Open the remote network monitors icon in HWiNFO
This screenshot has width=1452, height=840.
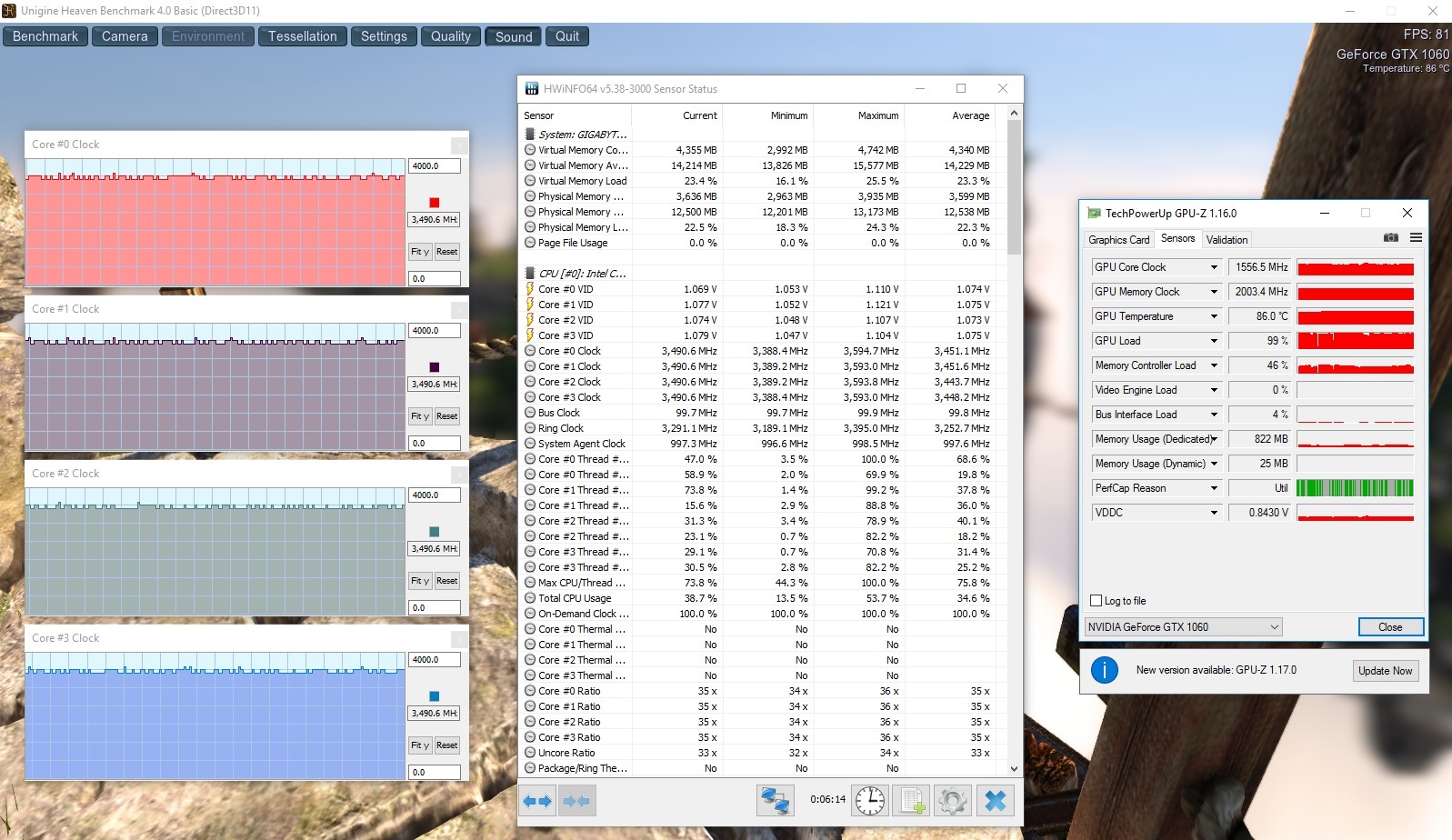(776, 801)
